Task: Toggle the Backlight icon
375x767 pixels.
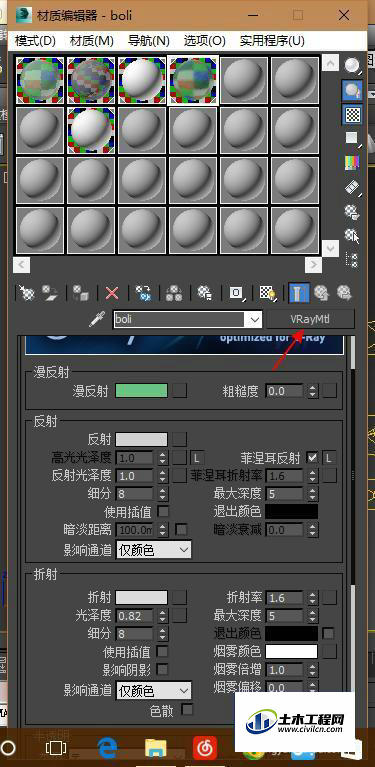Action: click(x=352, y=90)
